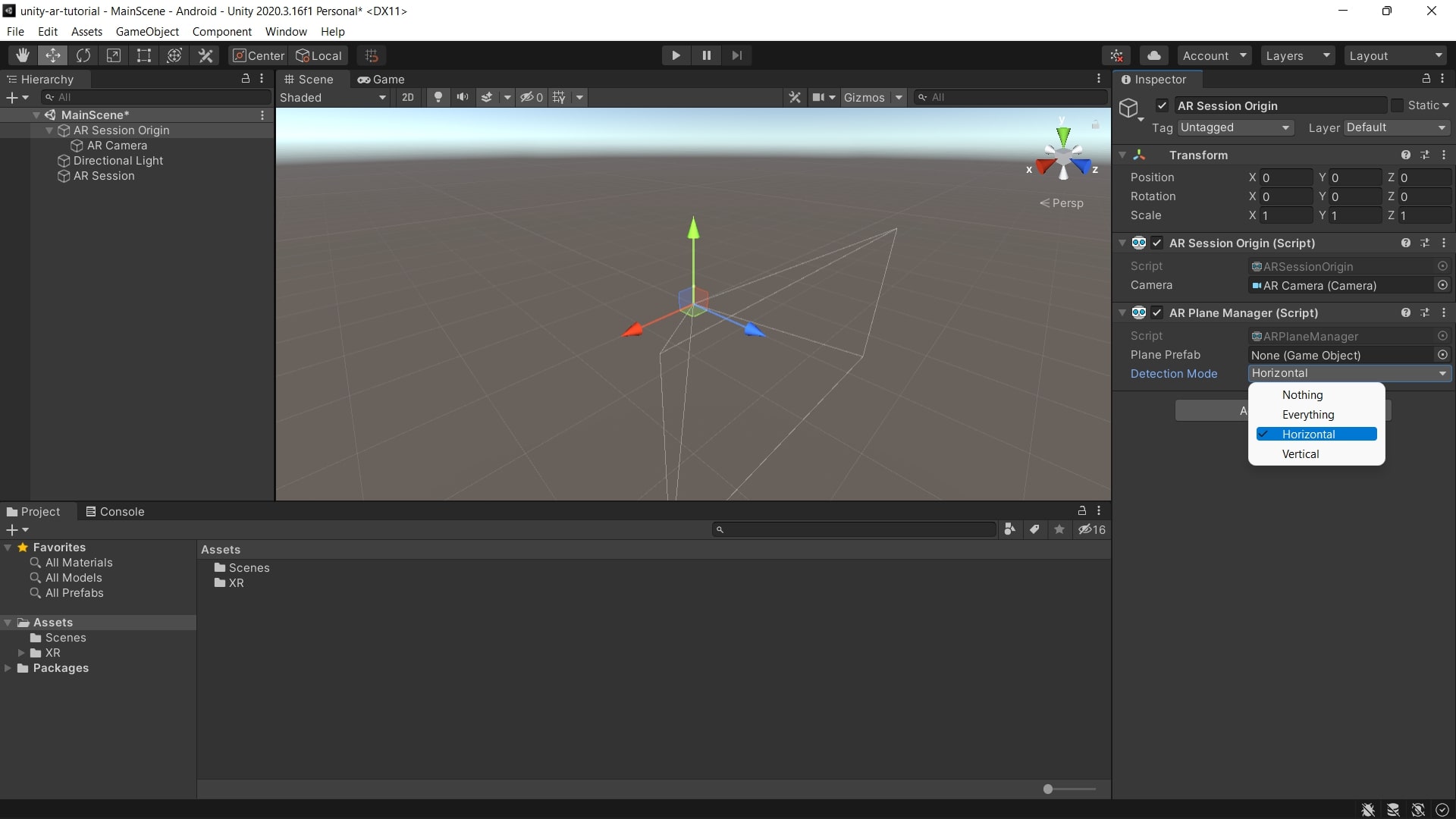1456x819 pixels.
Task: Toggle hidden objects visibility in scene
Action: tap(532, 97)
